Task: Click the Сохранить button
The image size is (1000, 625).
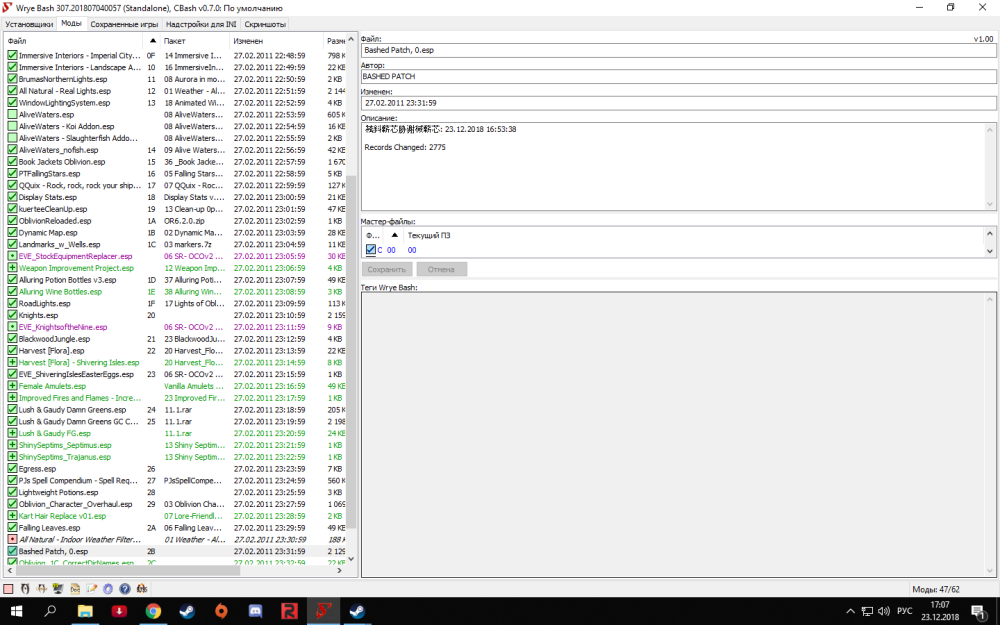Action: (x=386, y=269)
